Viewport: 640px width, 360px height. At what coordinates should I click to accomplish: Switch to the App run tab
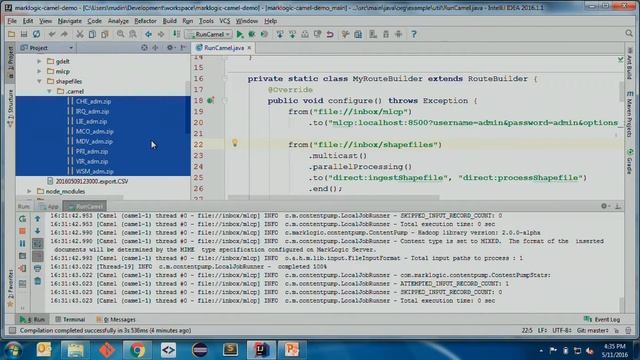pos(50,207)
